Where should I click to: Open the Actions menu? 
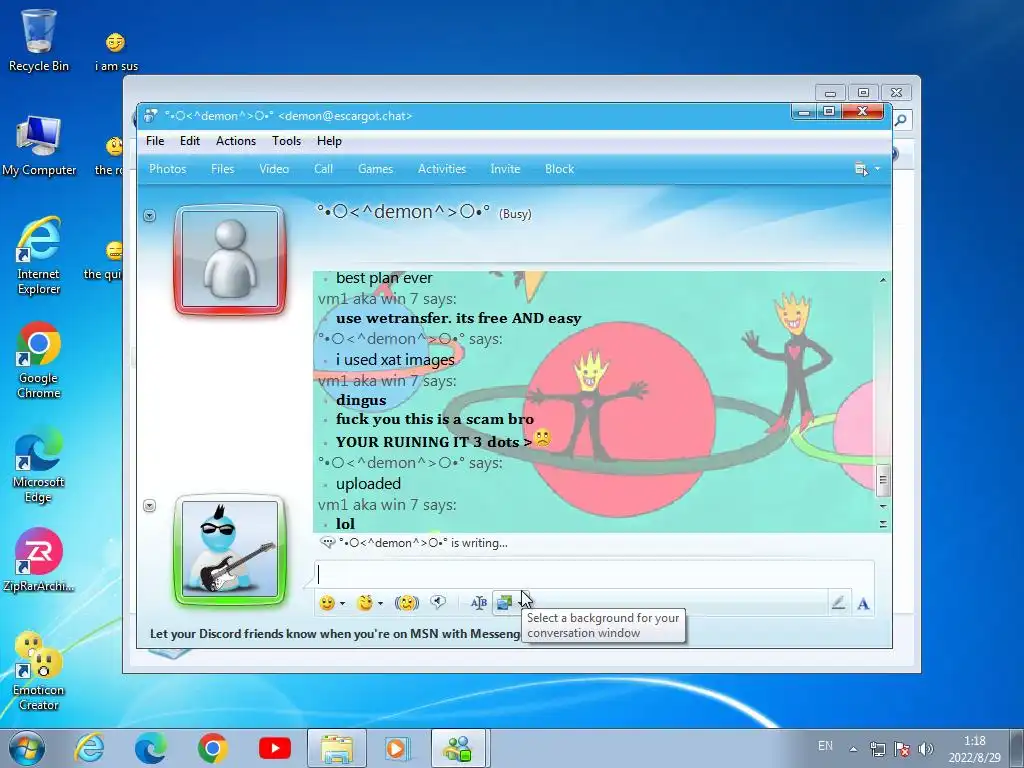[x=236, y=141]
